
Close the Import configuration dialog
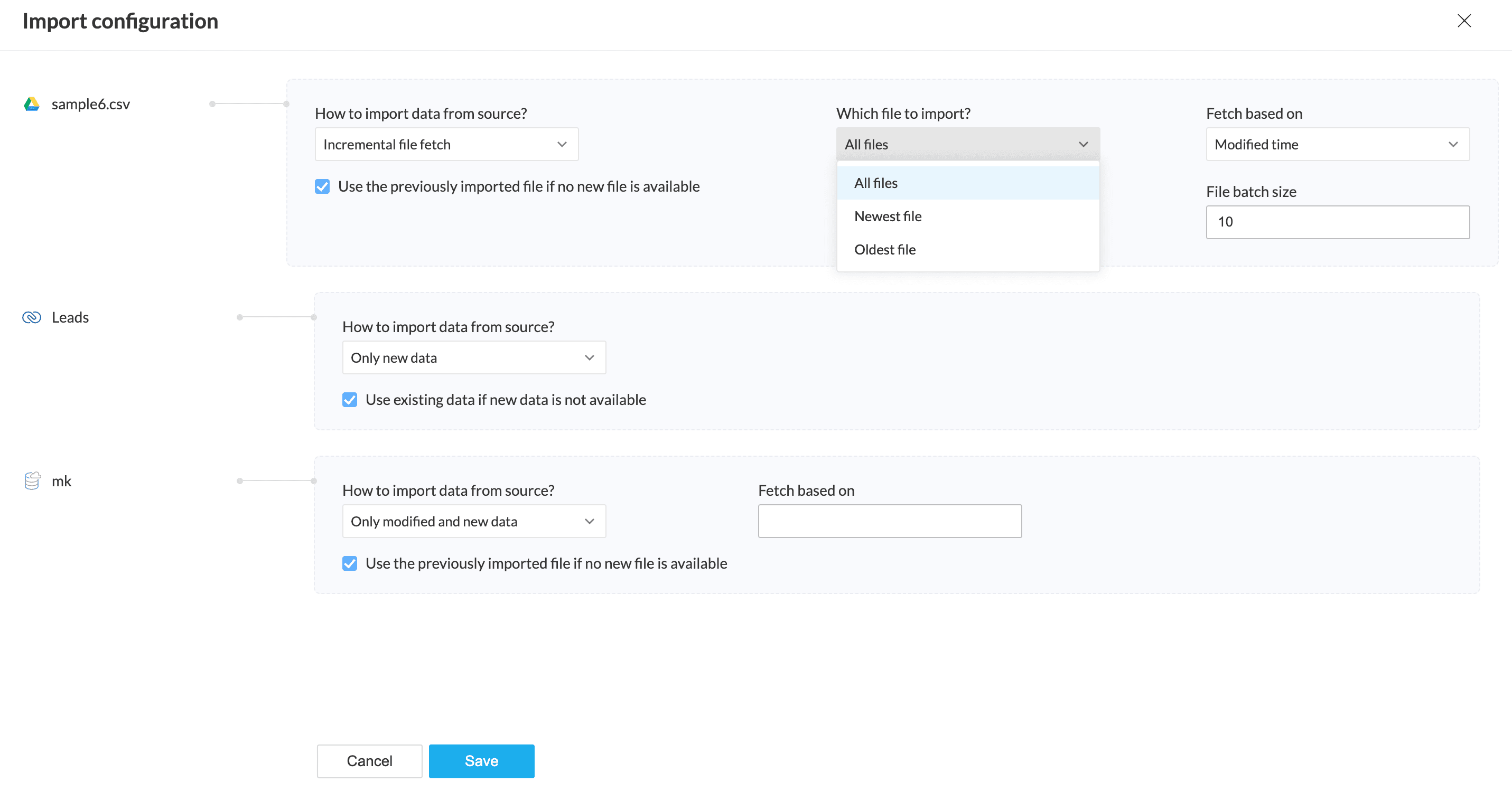coord(1464,21)
